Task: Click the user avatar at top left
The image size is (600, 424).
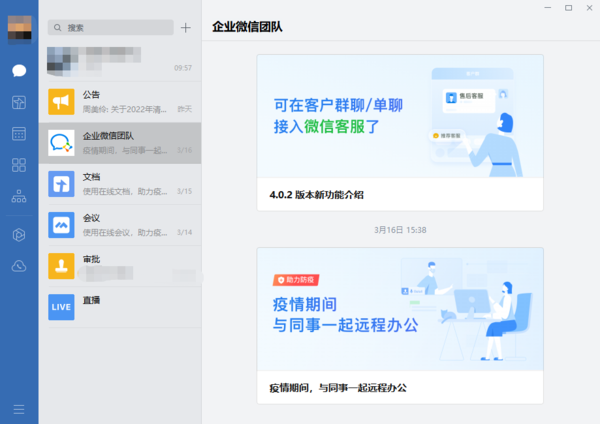Action: (x=19, y=28)
